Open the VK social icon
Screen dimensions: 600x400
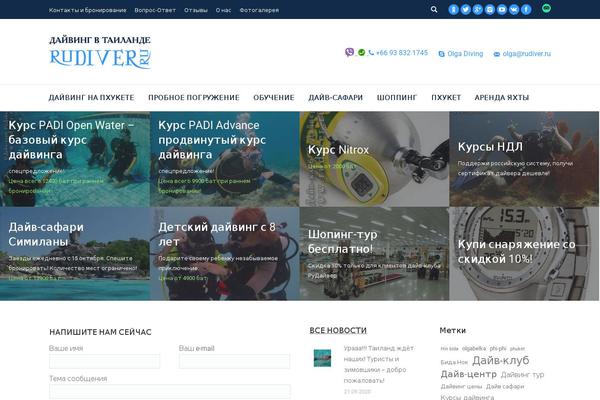tap(514, 10)
